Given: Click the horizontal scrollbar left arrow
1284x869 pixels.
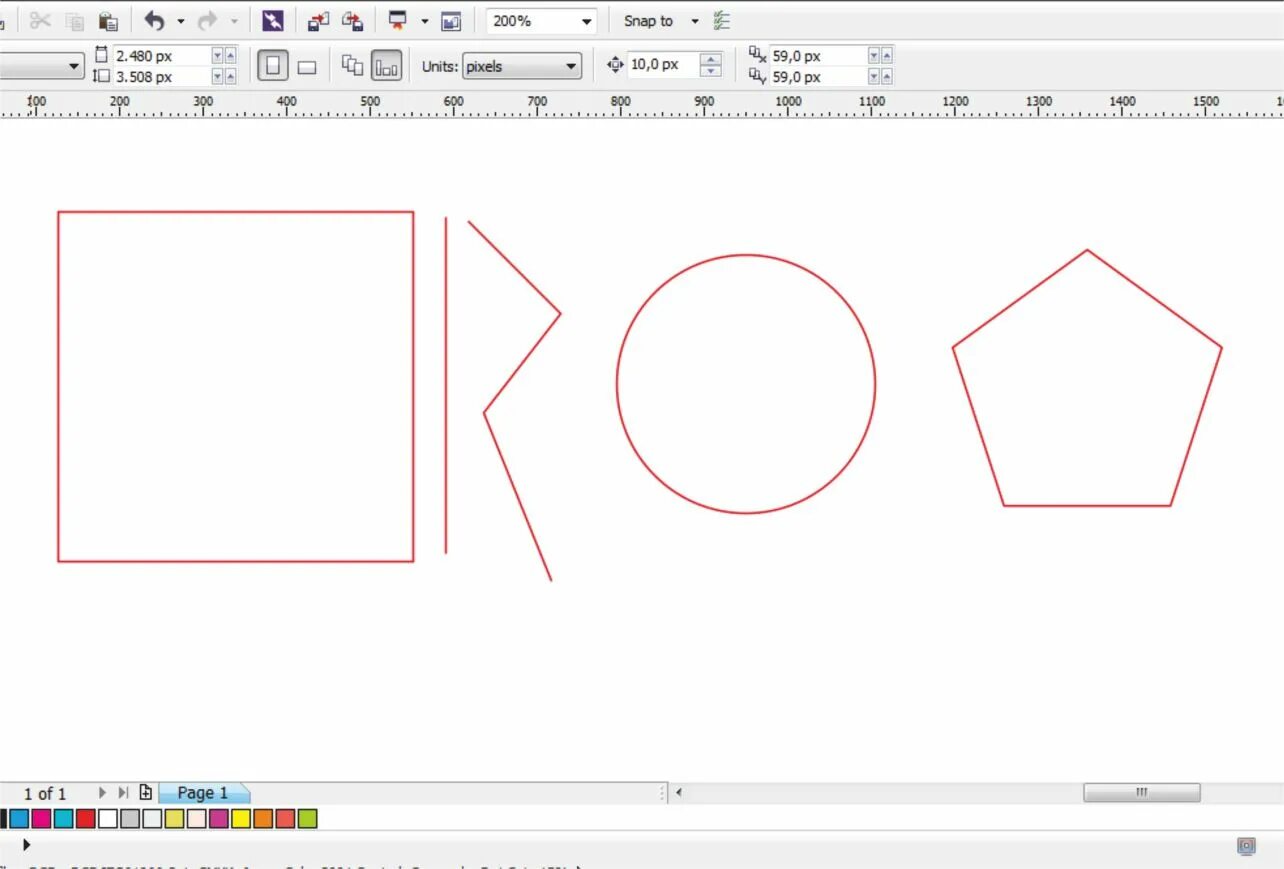Looking at the screenshot, I should tap(679, 793).
